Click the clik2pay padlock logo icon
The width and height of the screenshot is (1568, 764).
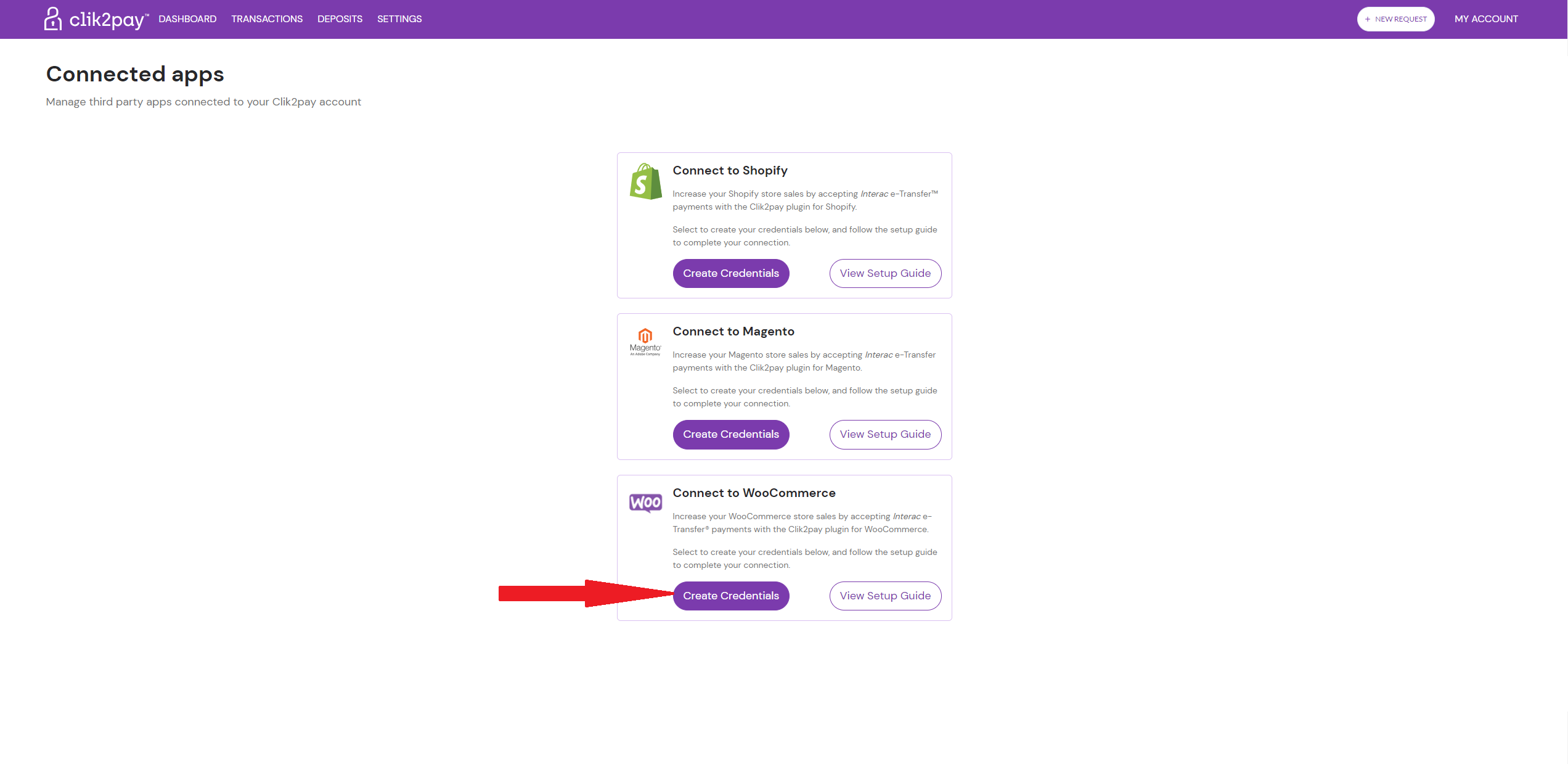(53, 18)
